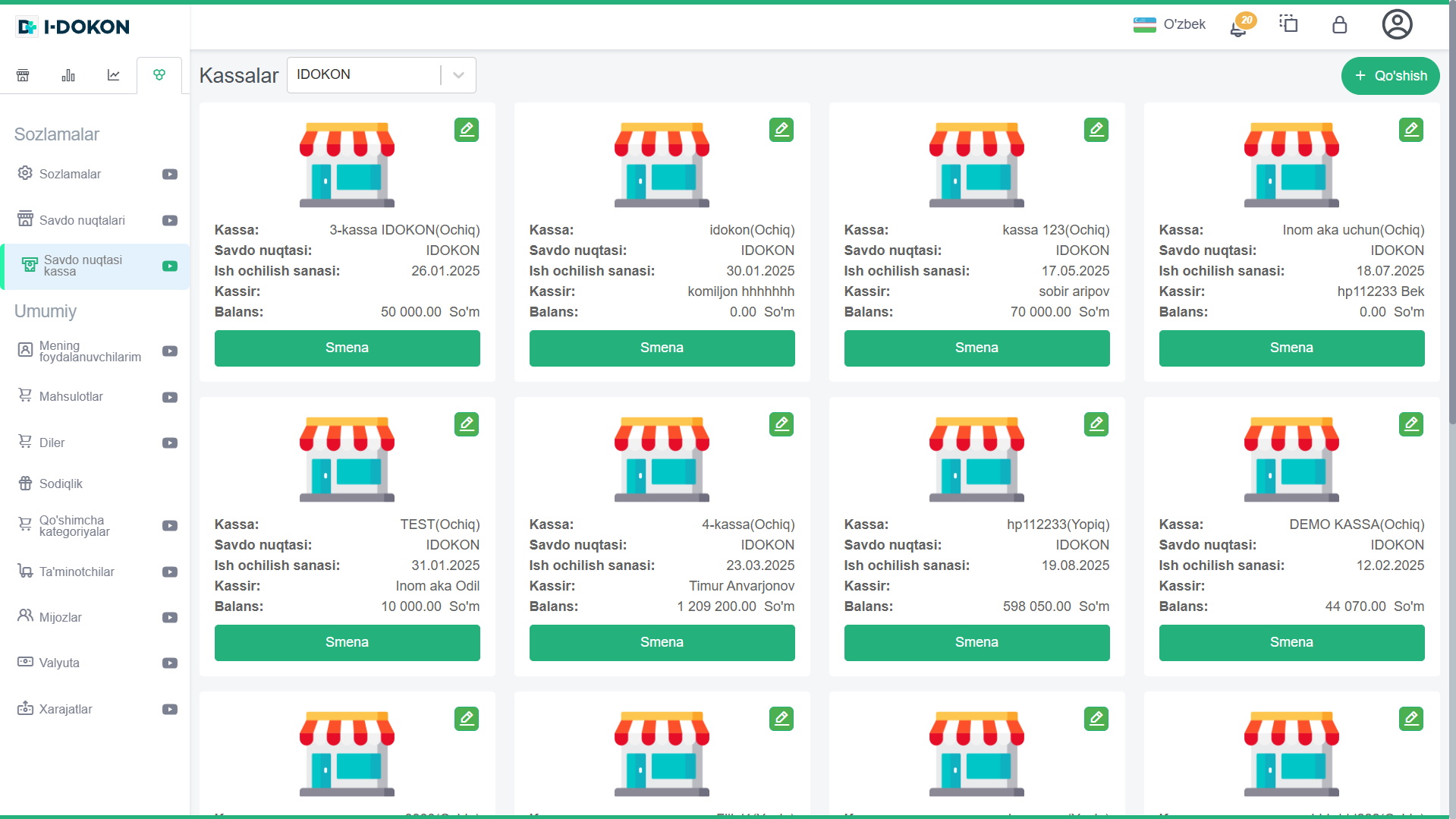This screenshot has width=1456, height=819.
Task: Switch the O'zbek language selector
Action: click(x=1169, y=24)
